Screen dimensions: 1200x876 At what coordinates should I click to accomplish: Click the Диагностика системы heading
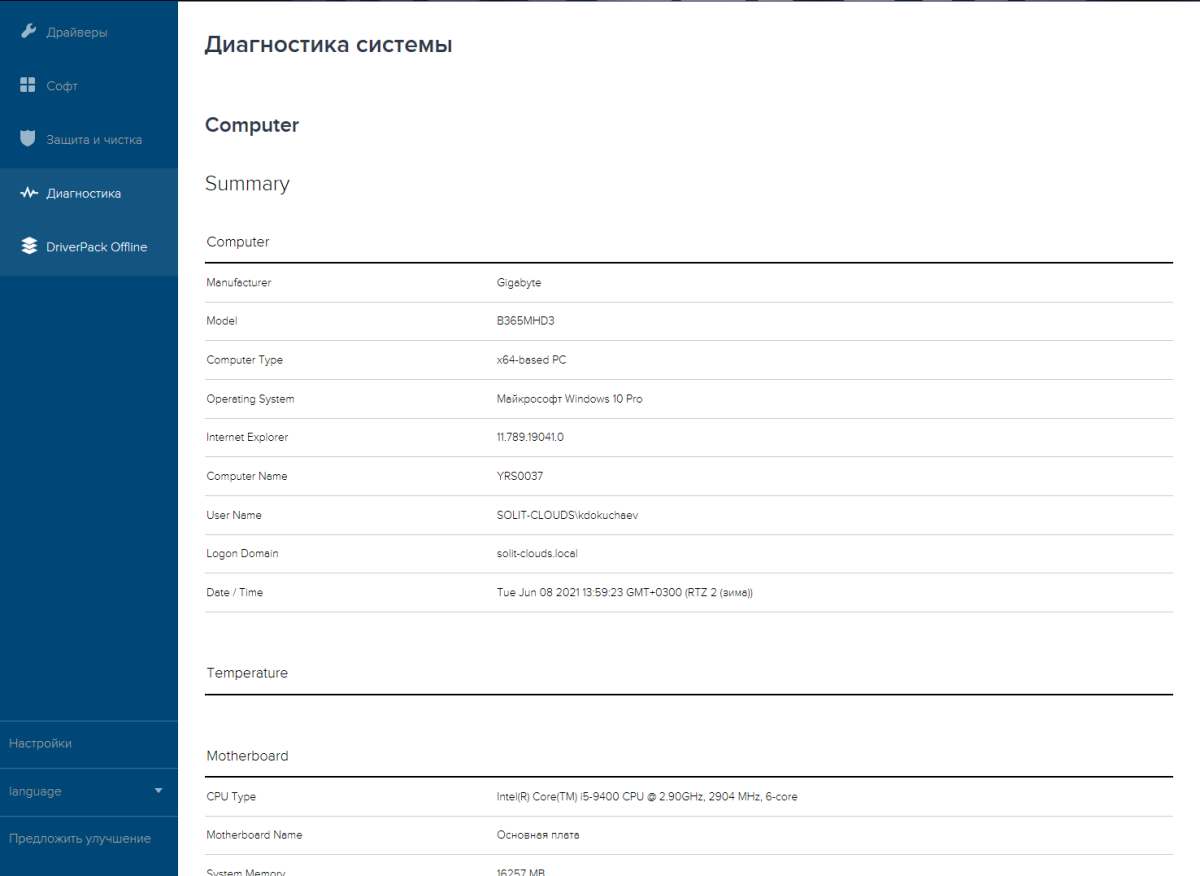tap(328, 45)
